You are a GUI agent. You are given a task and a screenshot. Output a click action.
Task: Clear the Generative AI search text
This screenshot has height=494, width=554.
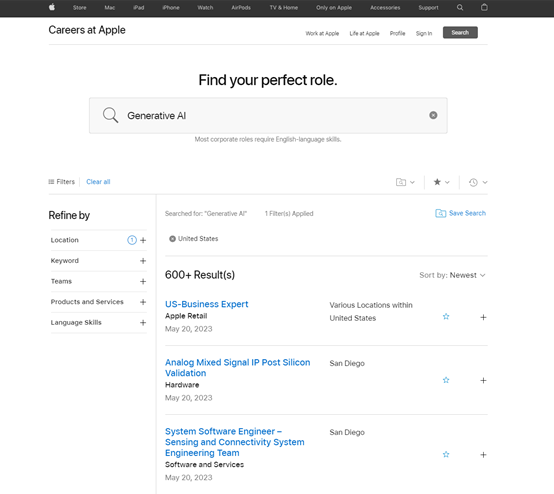pyautogui.click(x=433, y=115)
